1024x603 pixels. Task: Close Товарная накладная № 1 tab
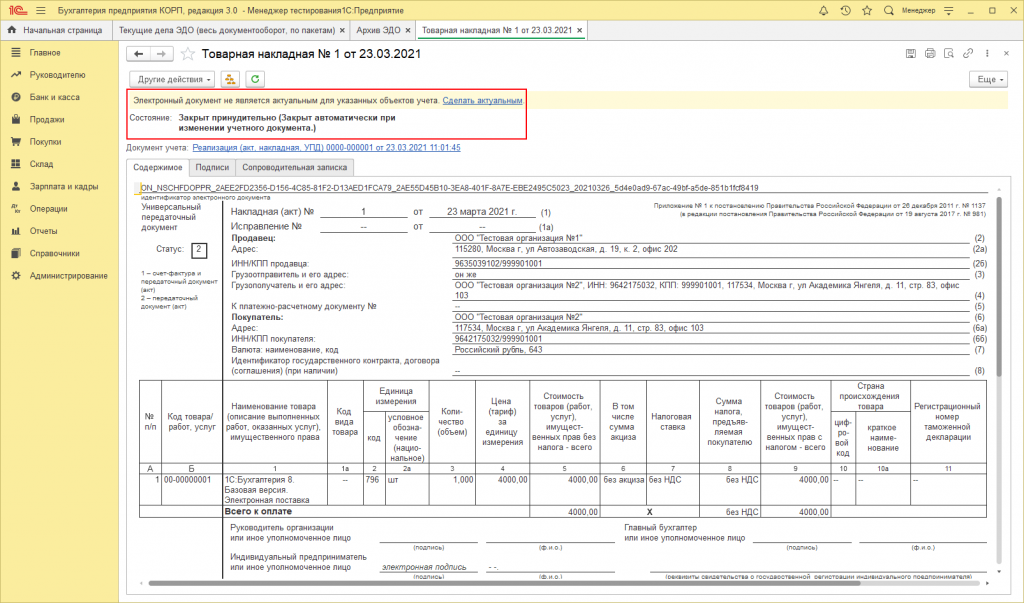coord(579,30)
